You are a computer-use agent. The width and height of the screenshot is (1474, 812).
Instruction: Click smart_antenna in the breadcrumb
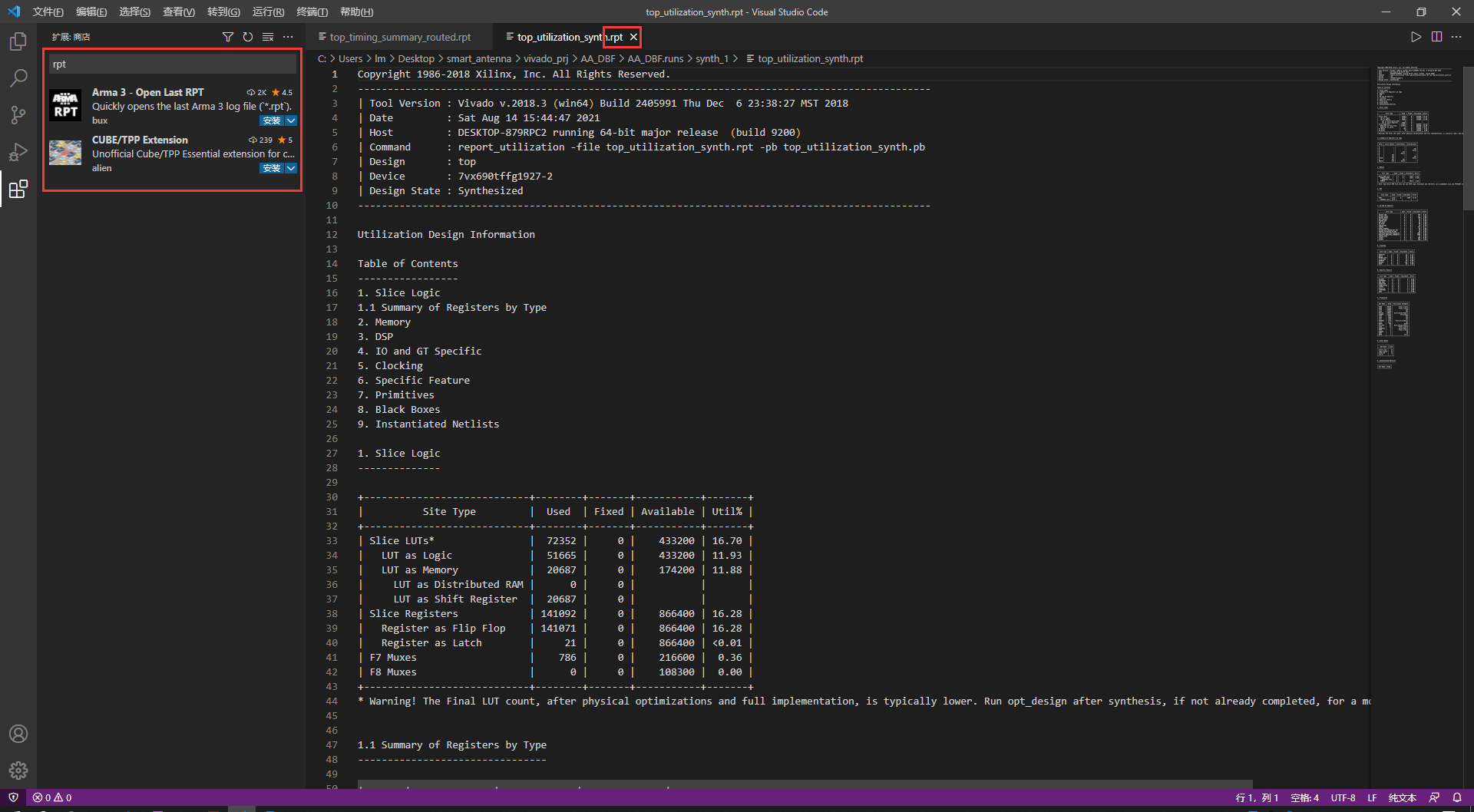coord(478,58)
